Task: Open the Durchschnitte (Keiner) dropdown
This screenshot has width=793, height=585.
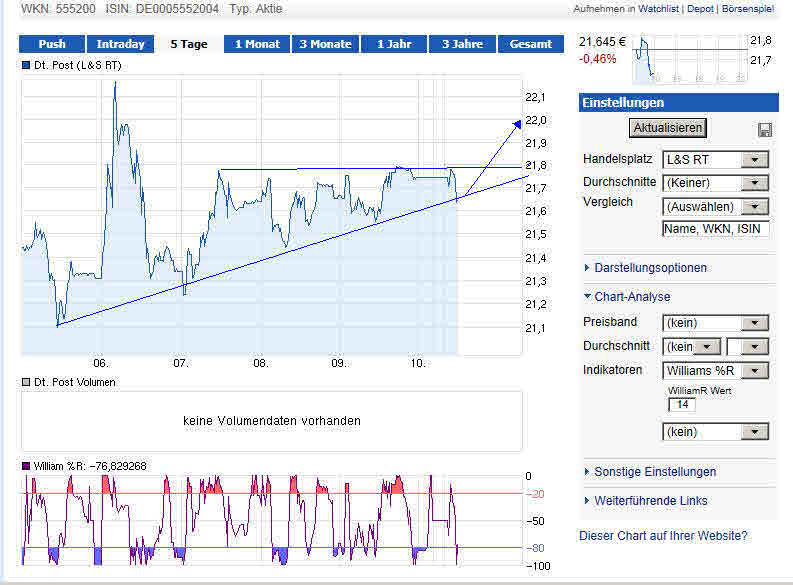Action: (716, 183)
